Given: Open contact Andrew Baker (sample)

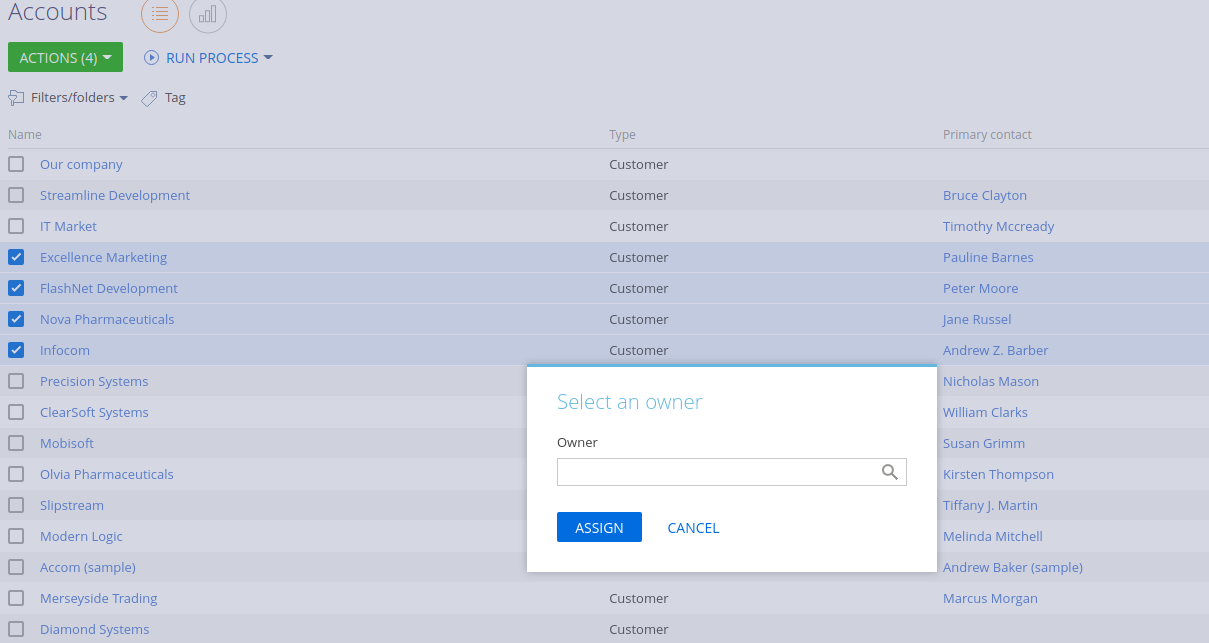Looking at the screenshot, I should coord(1013,567).
